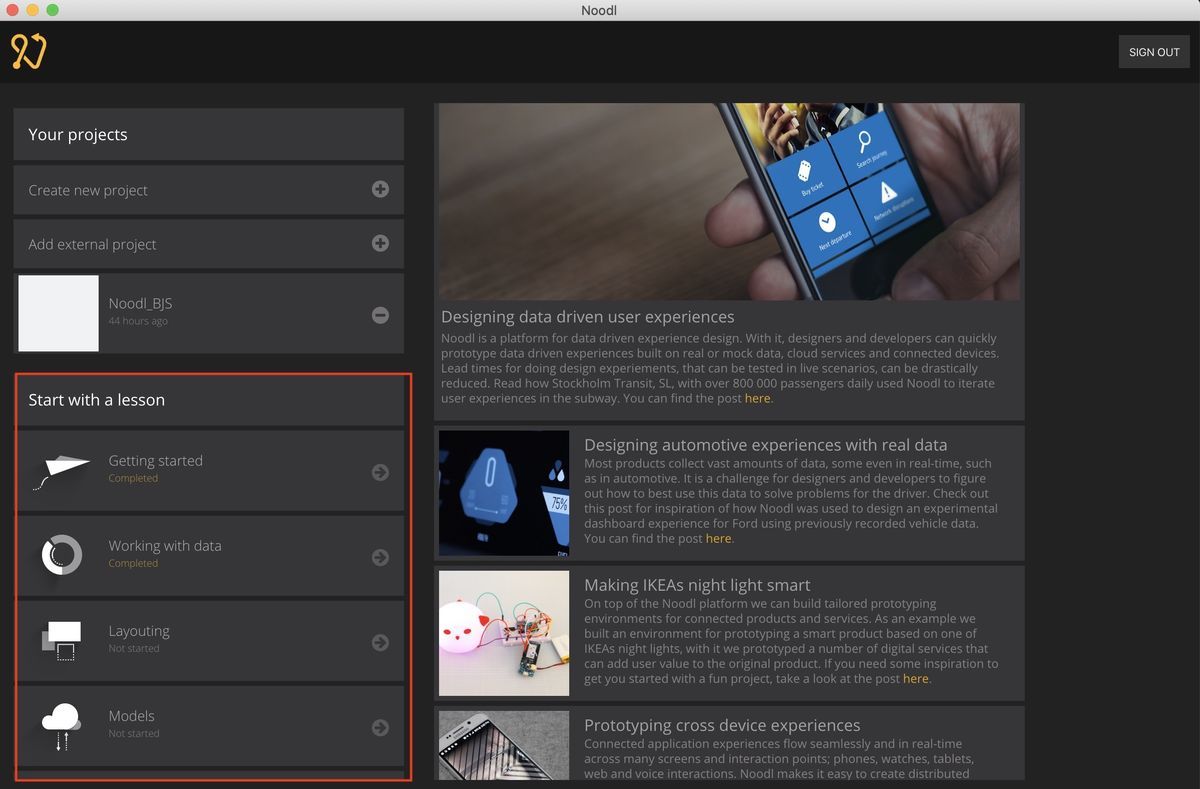The height and width of the screenshot is (789, 1200).
Task: Select the Noodl_BJS project name
Action: pos(140,303)
